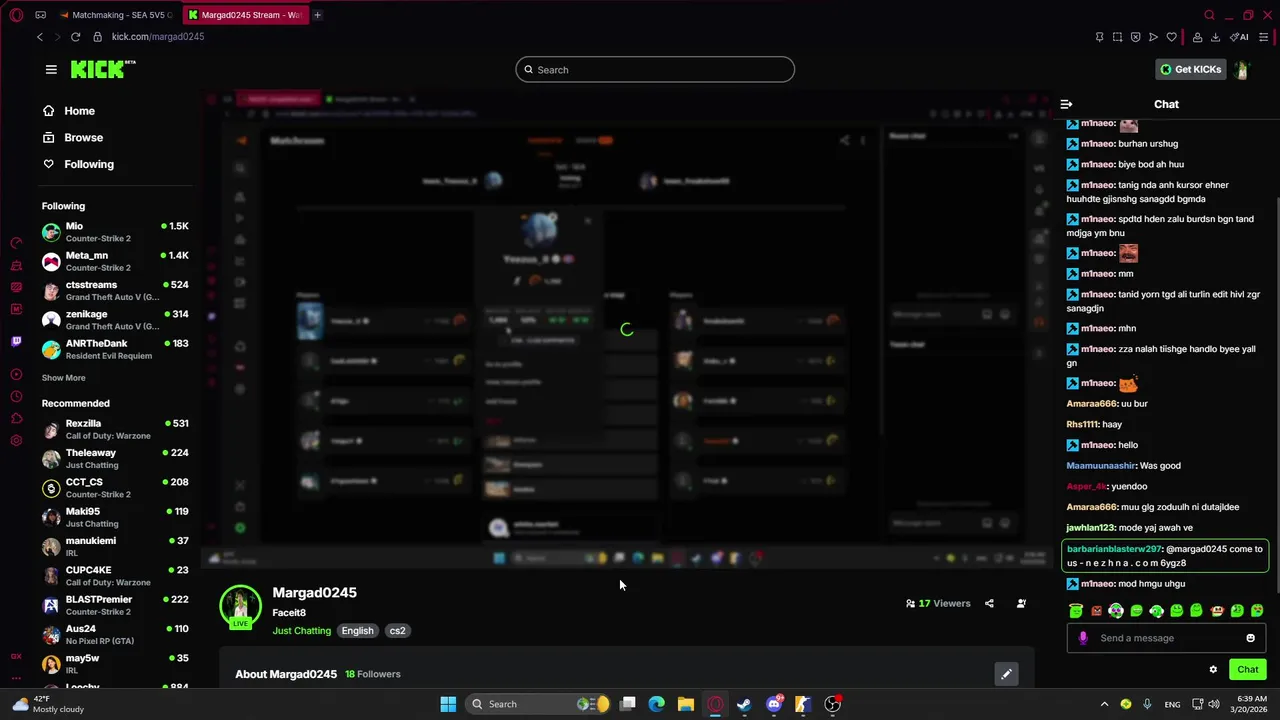Viewport: 1280px width, 720px height.
Task: Click chat username Rhs1111
Action: coord(1082,424)
